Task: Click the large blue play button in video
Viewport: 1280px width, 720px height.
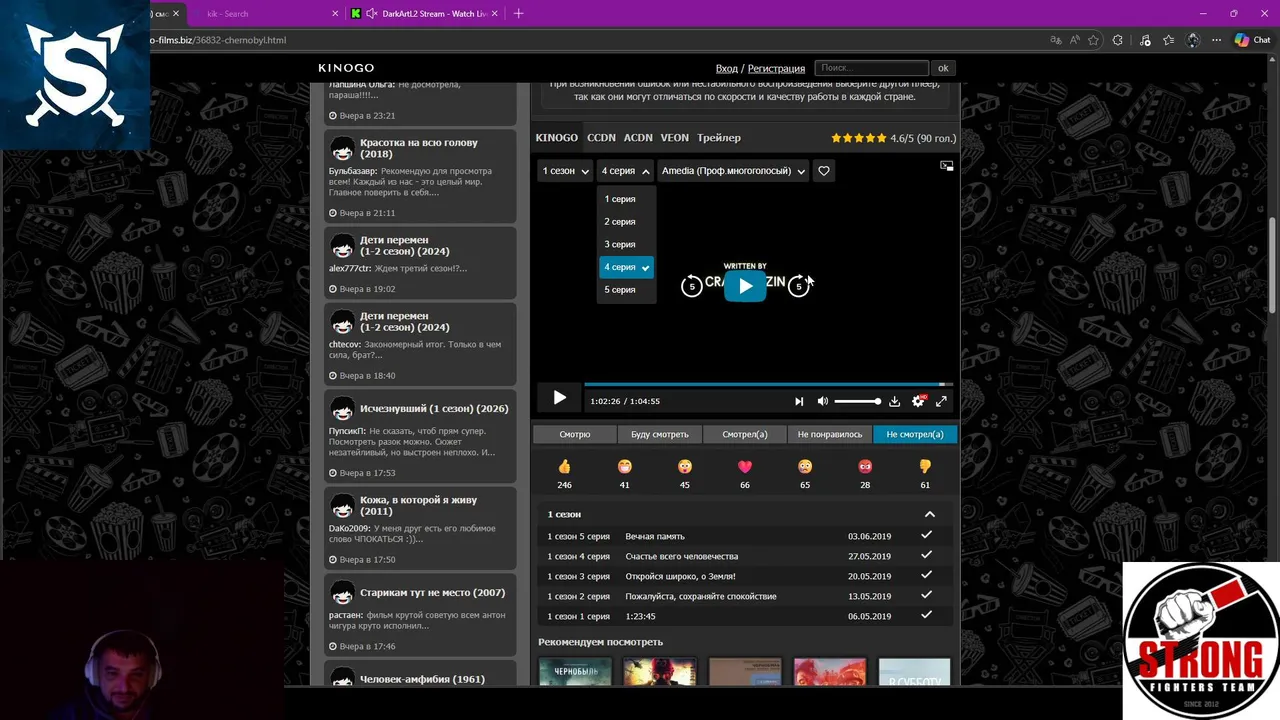Action: (745, 286)
